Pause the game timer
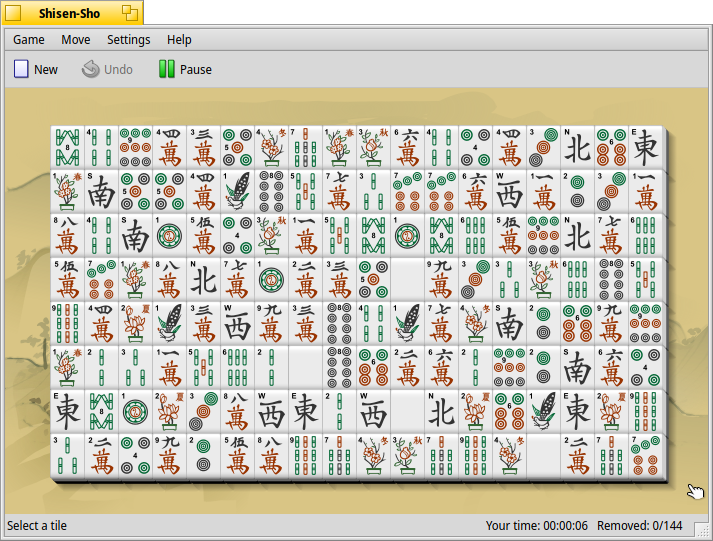The height and width of the screenshot is (541, 713). tap(186, 70)
